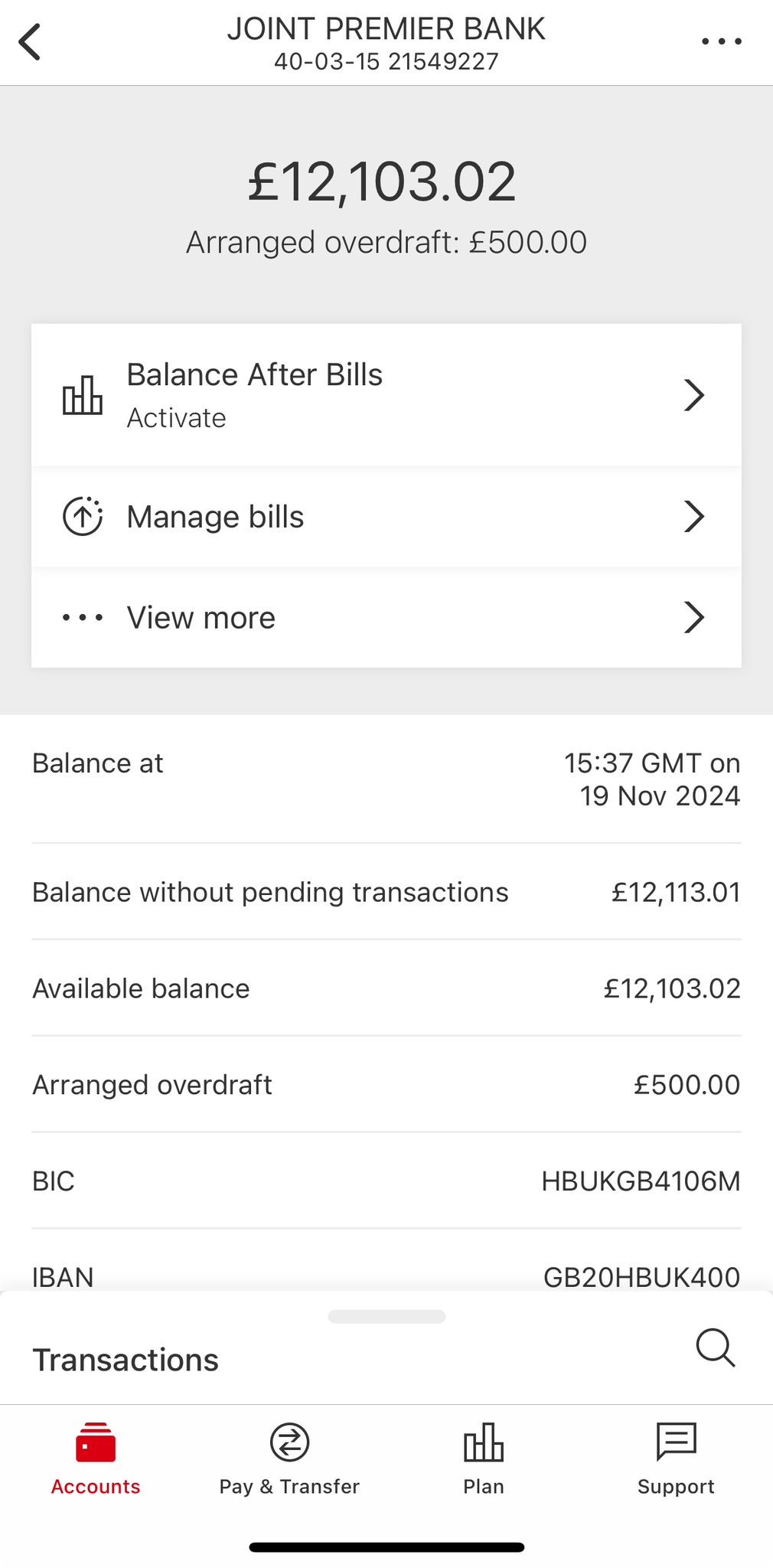Open the three-dot options menu at top
The width and height of the screenshot is (773, 1568).
(x=721, y=41)
